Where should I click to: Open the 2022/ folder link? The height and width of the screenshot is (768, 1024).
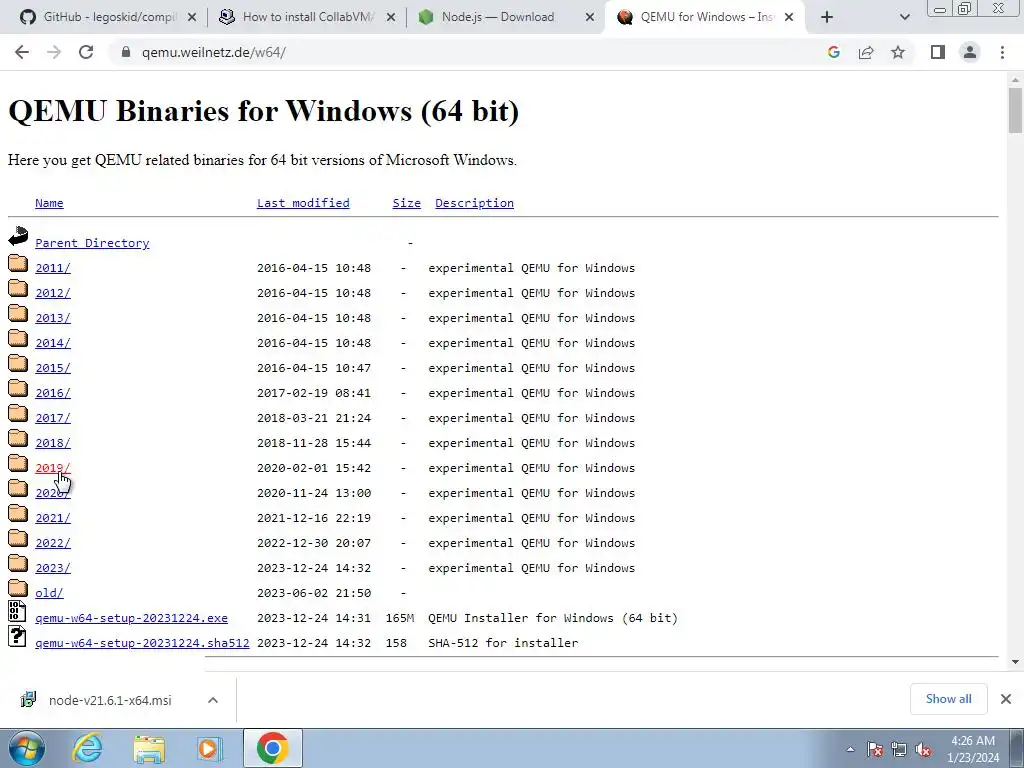point(53,543)
